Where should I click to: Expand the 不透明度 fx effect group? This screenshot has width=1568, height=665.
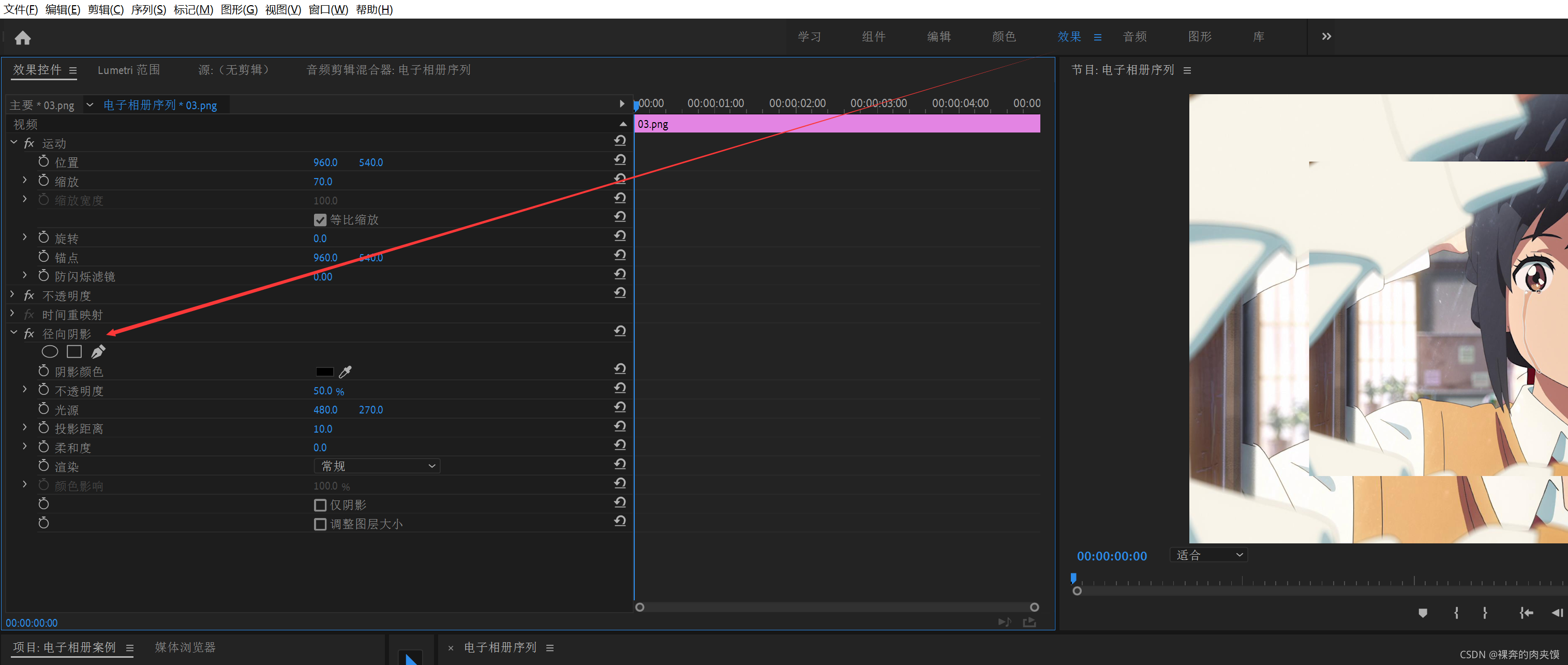coord(12,295)
